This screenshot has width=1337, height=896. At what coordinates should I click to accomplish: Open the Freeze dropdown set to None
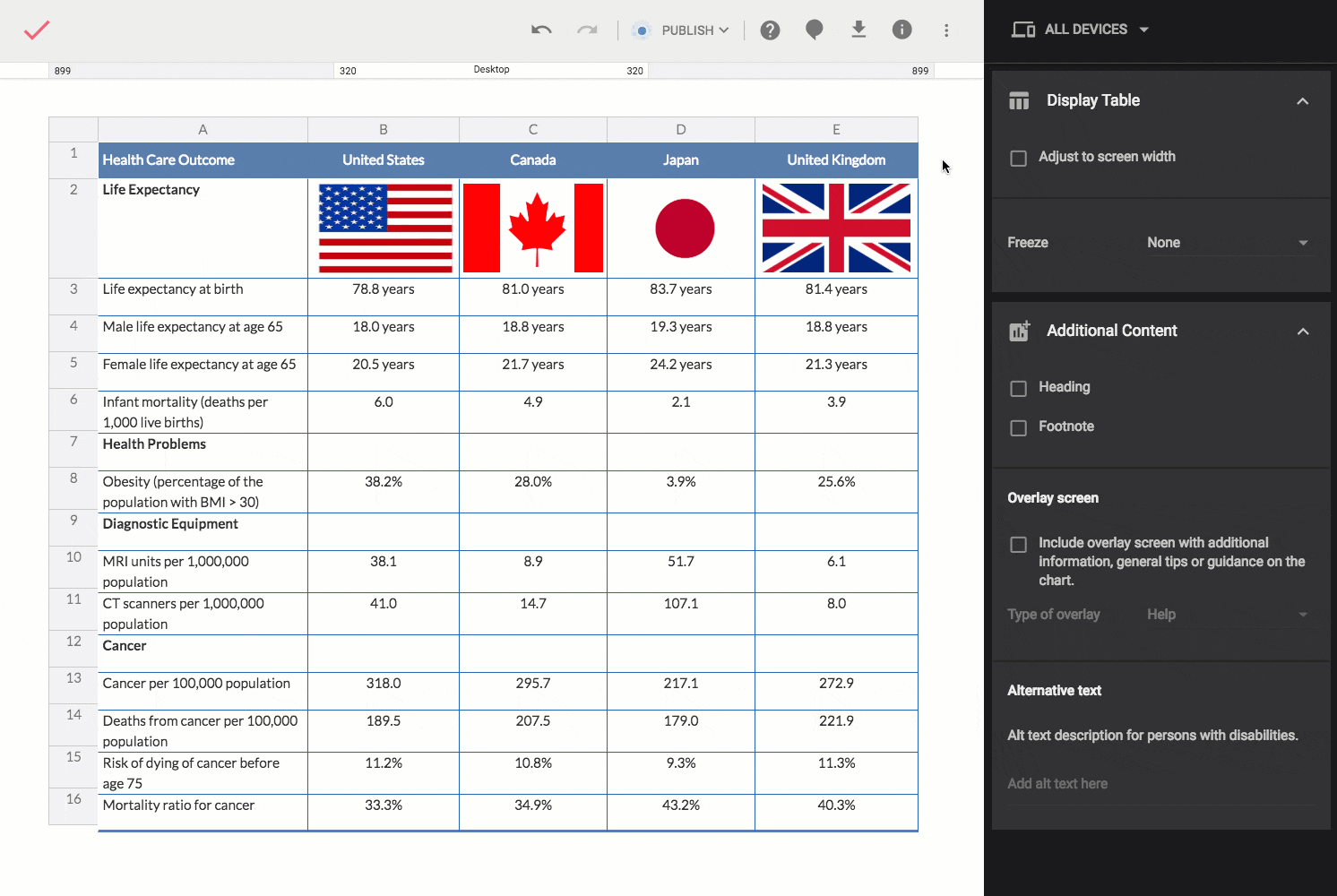1226,243
